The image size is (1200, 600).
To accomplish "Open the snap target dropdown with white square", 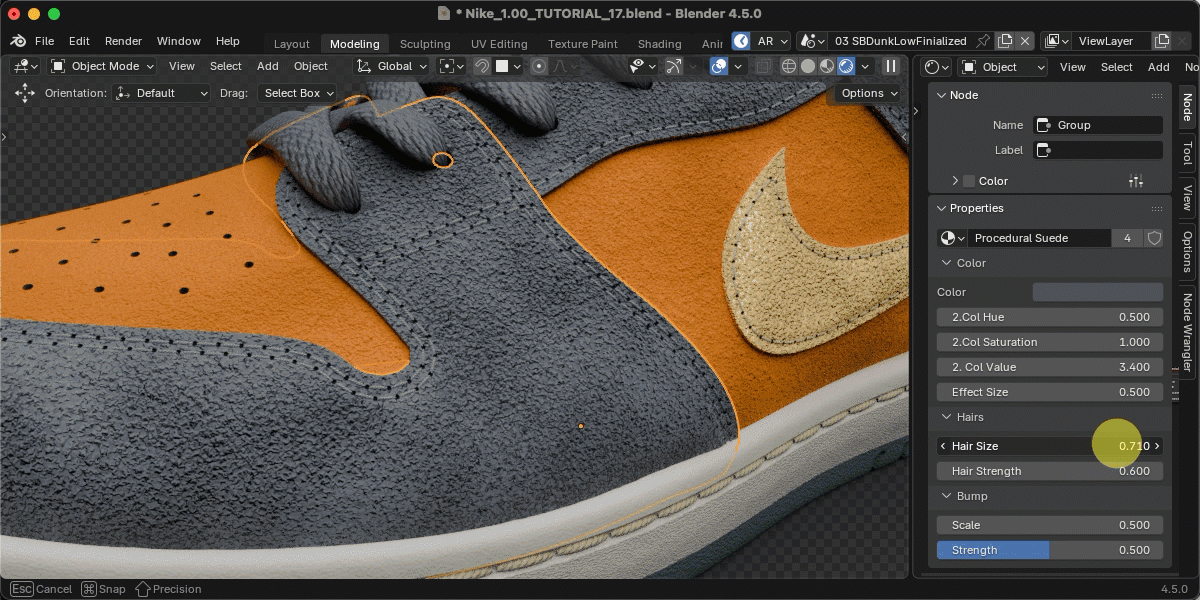I will [x=509, y=66].
